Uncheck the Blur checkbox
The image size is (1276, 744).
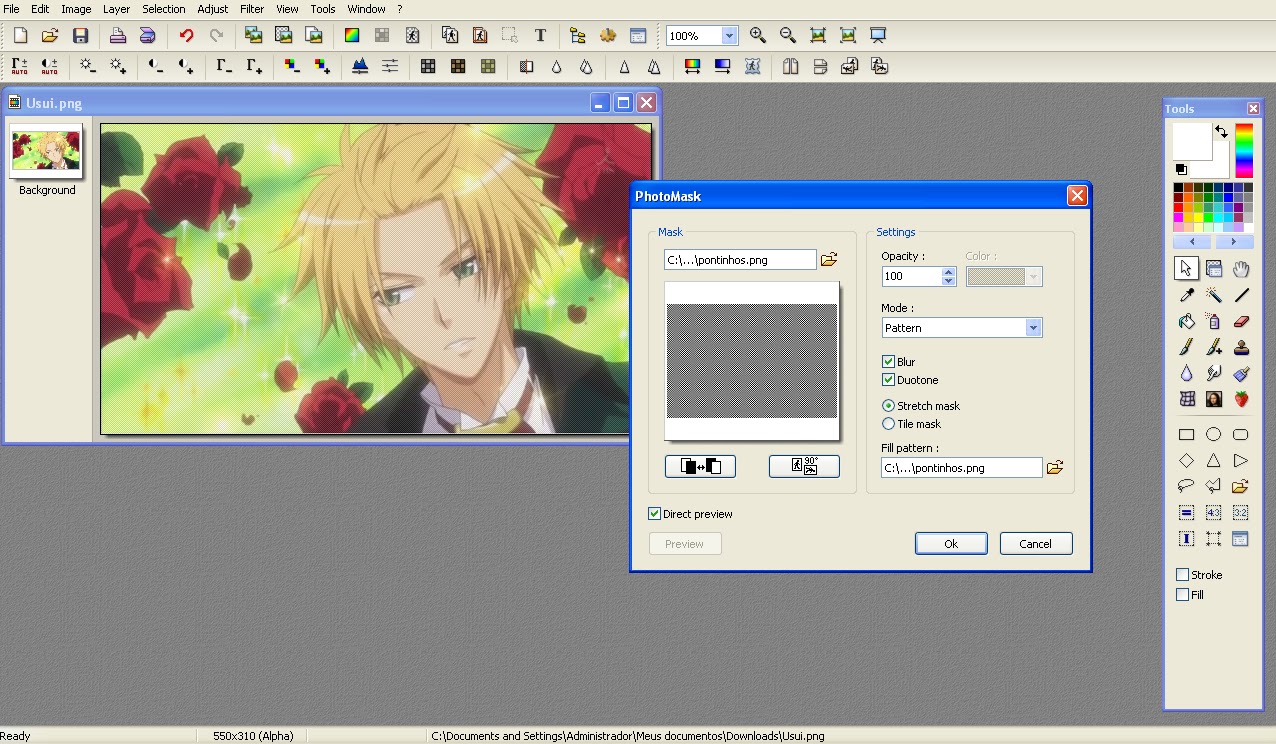click(x=888, y=362)
